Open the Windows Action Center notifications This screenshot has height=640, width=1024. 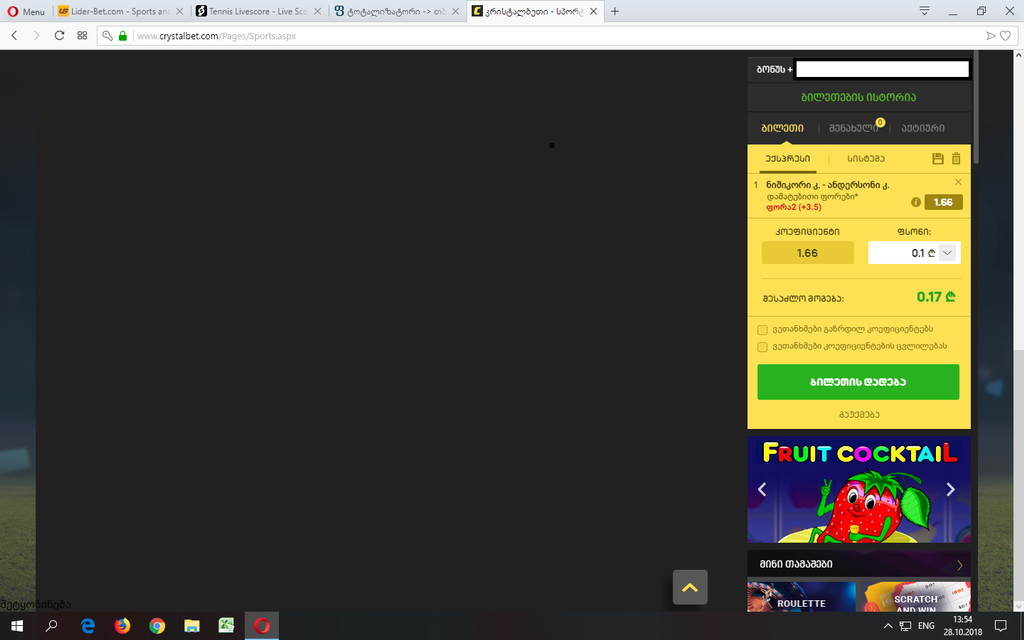(1000, 626)
